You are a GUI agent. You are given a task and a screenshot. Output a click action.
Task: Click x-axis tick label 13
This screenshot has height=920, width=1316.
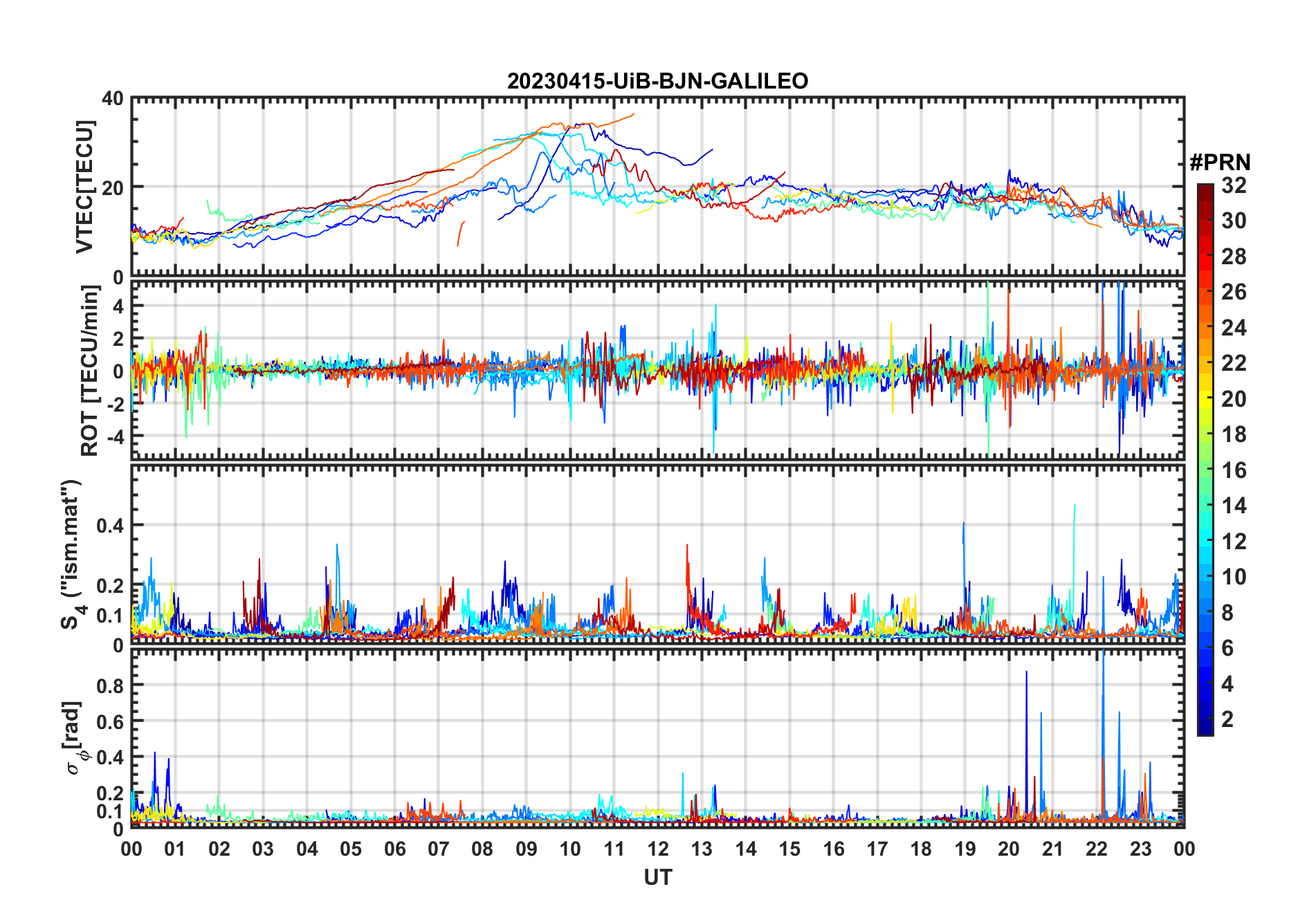tap(702, 849)
